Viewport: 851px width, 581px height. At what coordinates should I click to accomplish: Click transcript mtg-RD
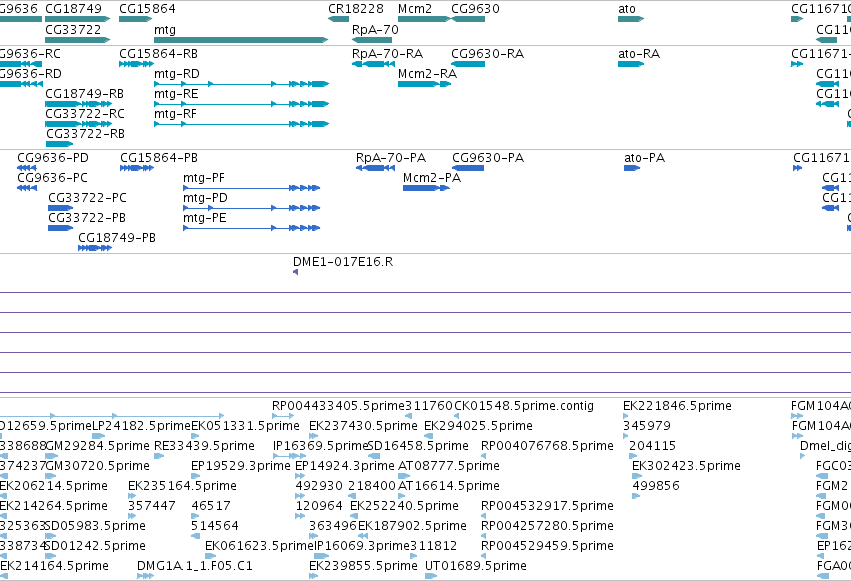(x=242, y=84)
